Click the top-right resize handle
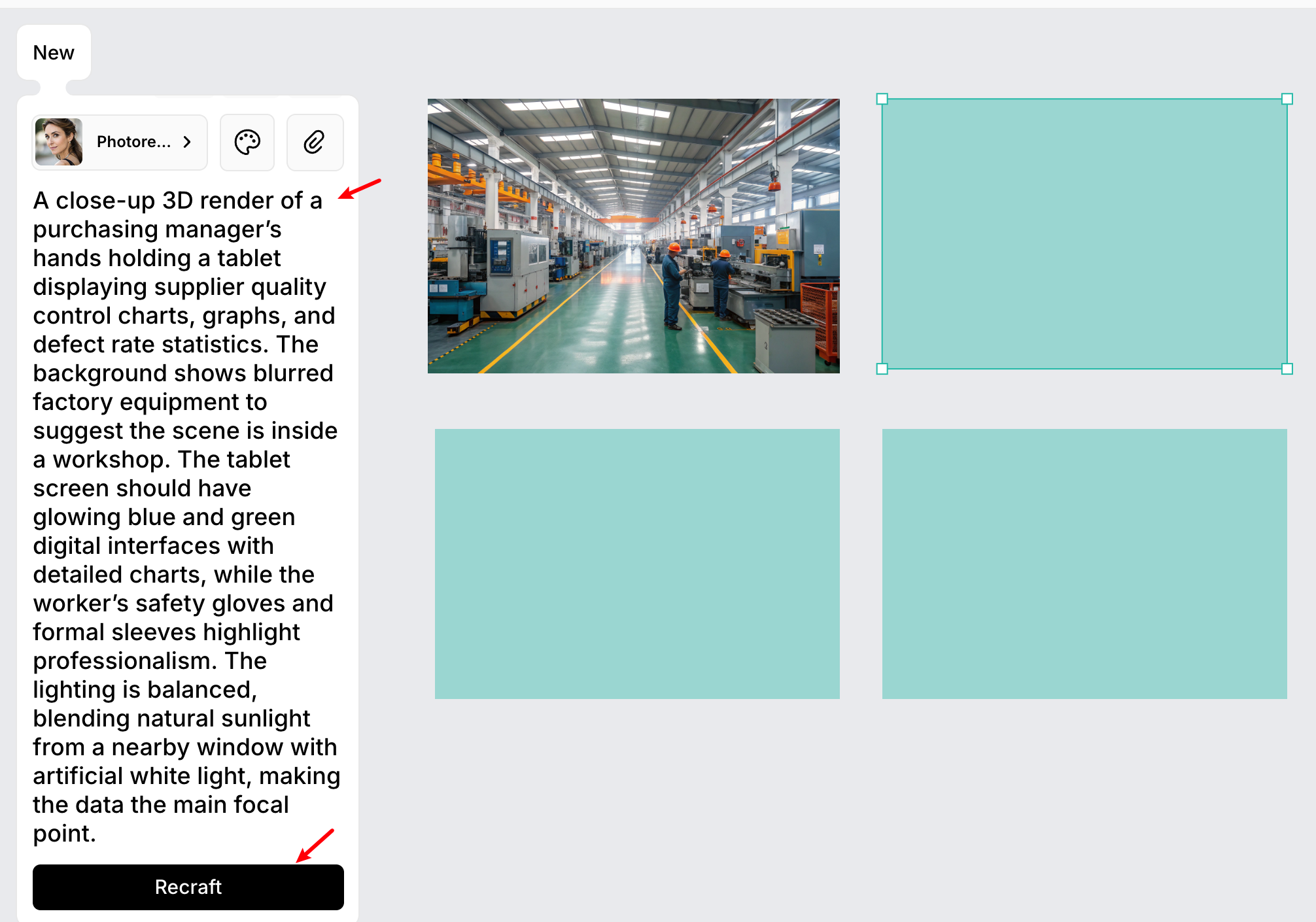This screenshot has height=922, width=1316. 1287,99
